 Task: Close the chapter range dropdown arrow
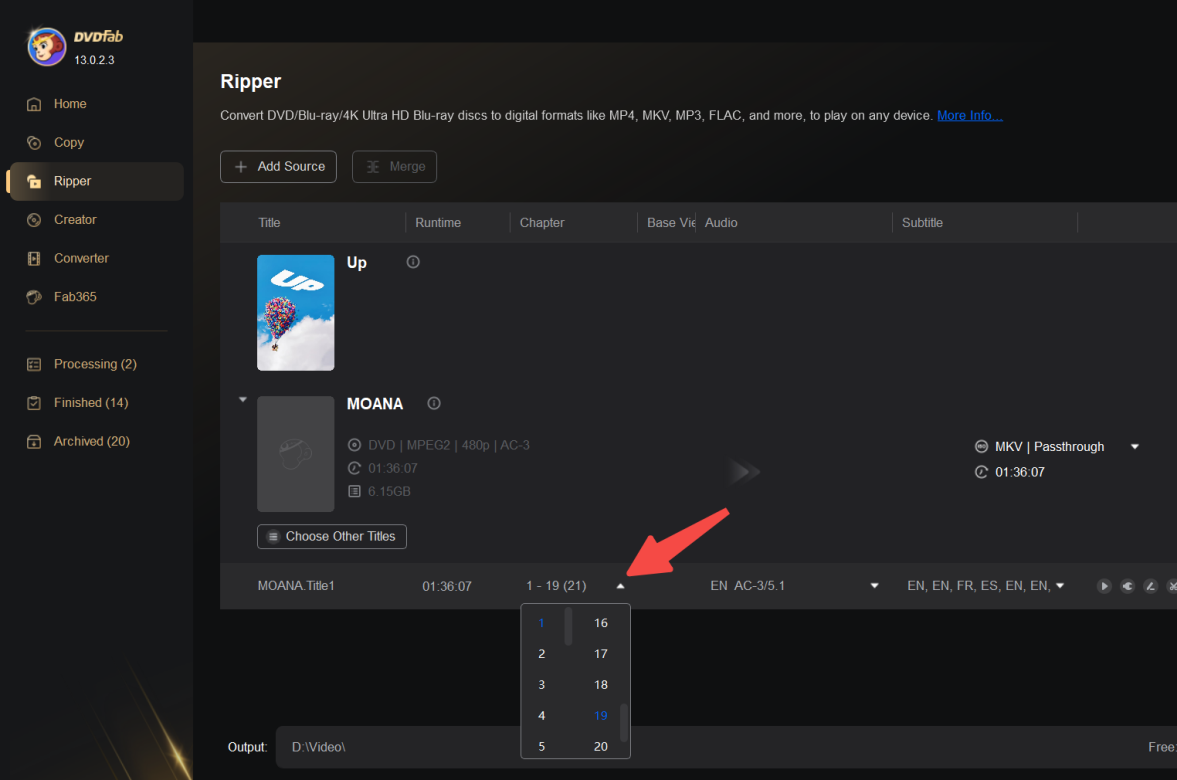(x=620, y=586)
